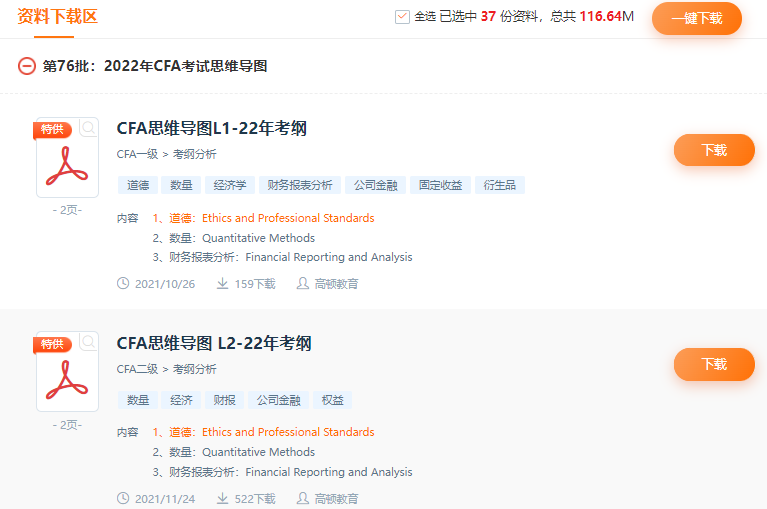
Task: Collapse the 第76批 batch section
Action: click(x=27, y=66)
